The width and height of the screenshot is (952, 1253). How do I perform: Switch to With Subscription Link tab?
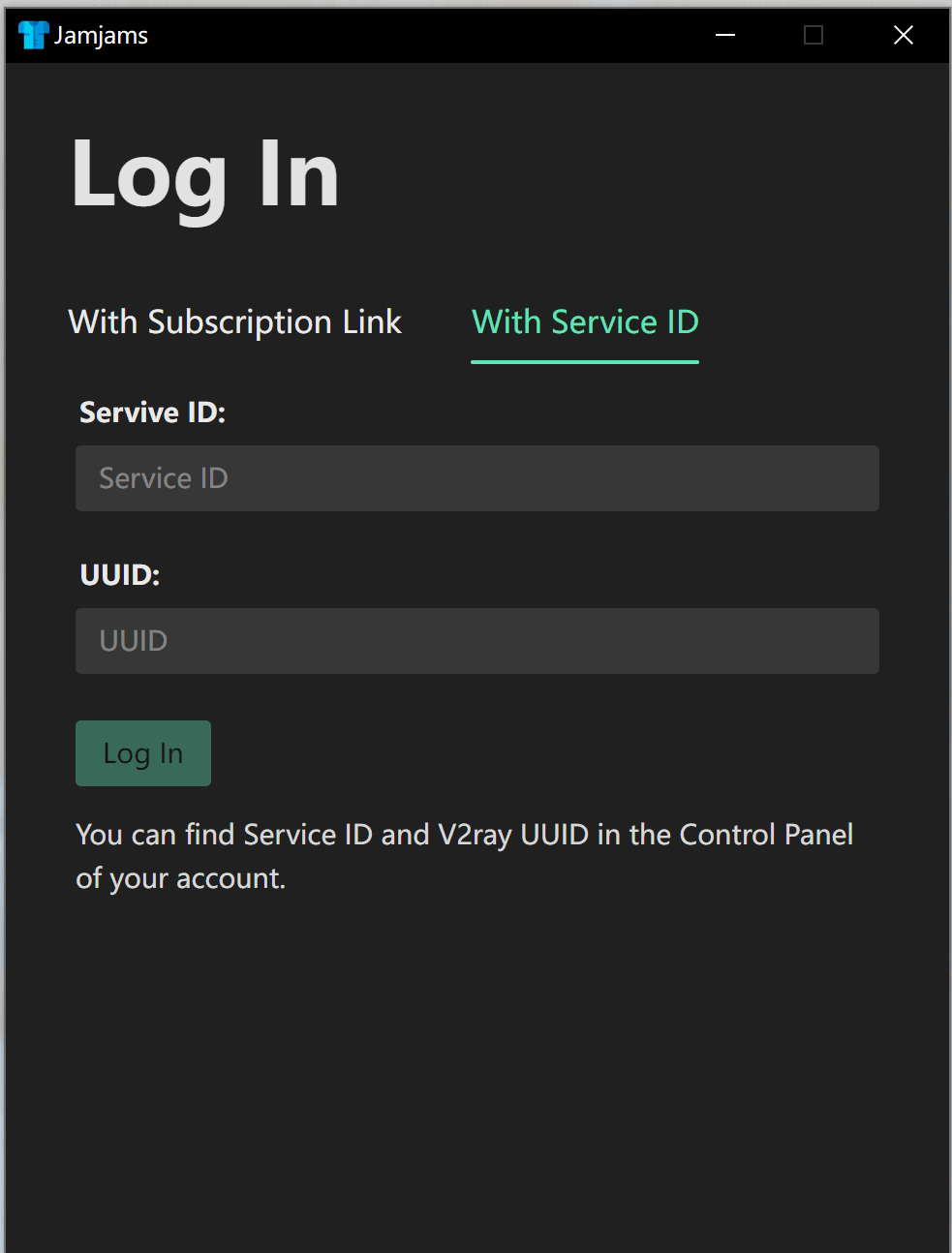coord(234,322)
